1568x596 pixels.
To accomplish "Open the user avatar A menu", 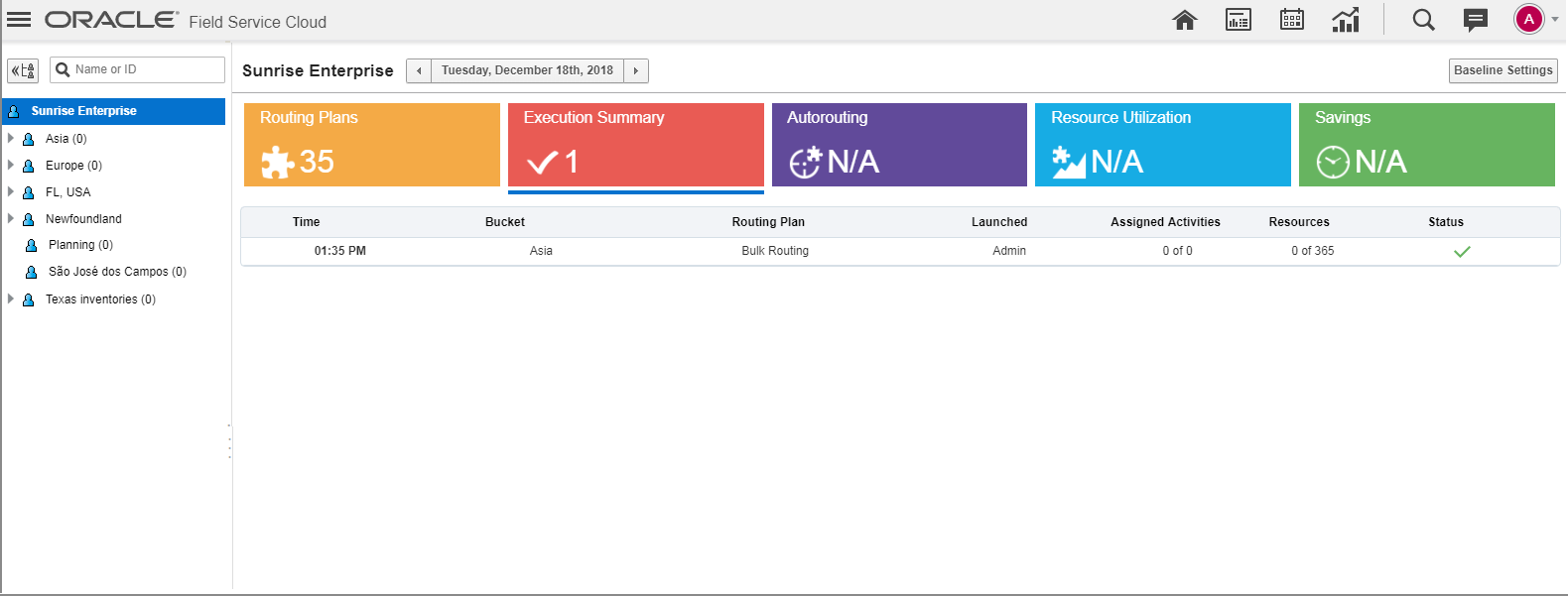I will tap(1529, 19).
